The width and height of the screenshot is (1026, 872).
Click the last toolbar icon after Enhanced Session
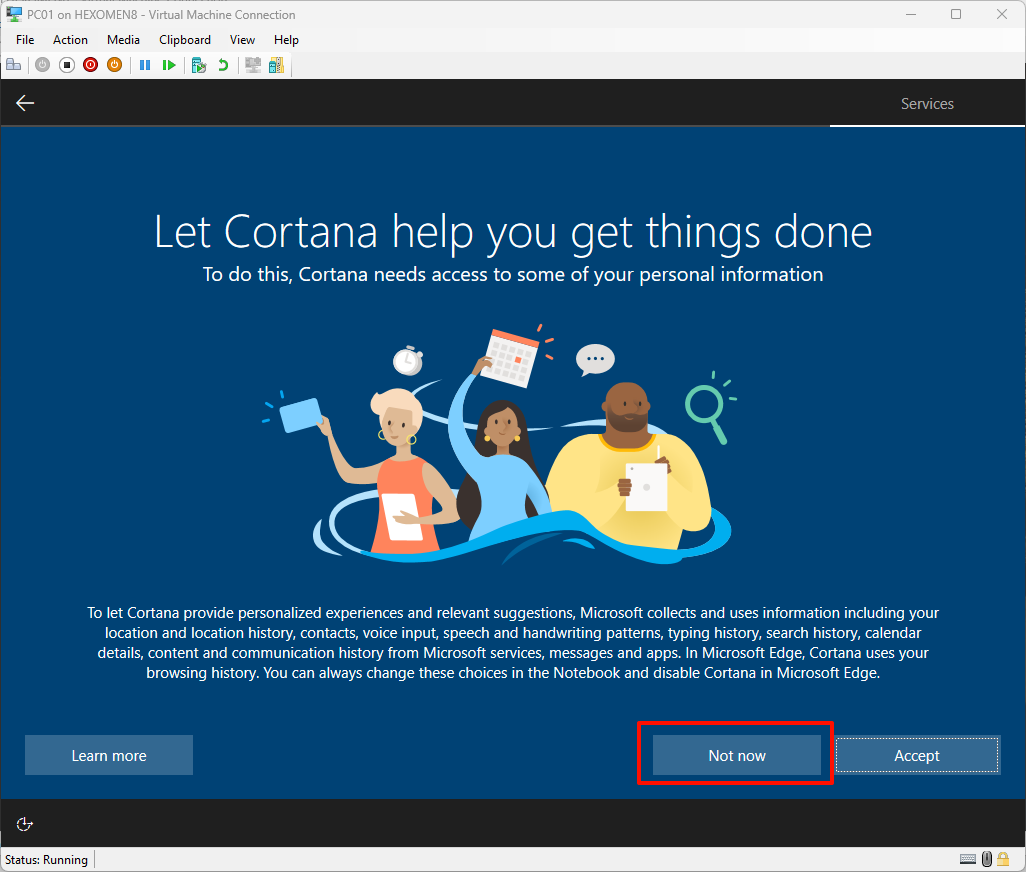(x=277, y=65)
